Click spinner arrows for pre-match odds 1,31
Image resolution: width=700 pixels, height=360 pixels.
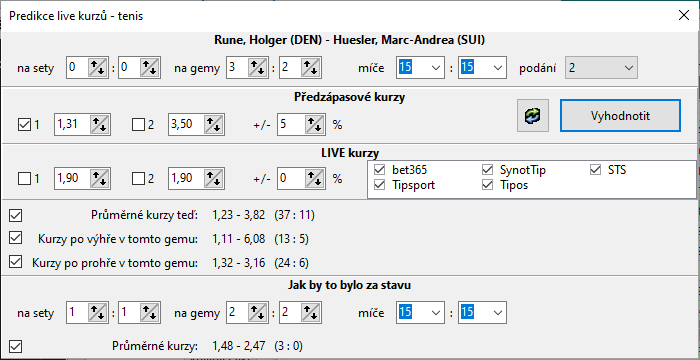pyautogui.click(x=99, y=124)
